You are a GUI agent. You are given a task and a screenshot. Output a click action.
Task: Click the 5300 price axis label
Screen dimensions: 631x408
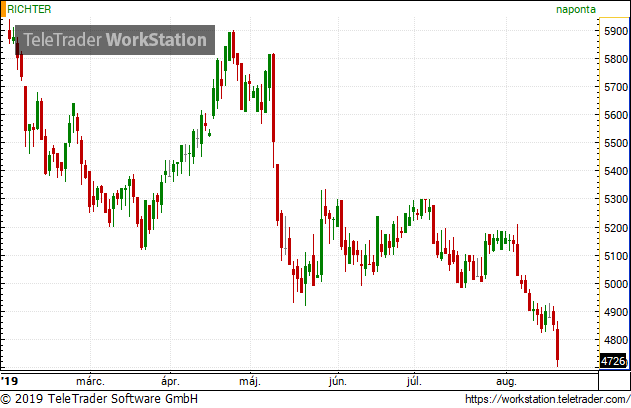[x=616, y=199]
